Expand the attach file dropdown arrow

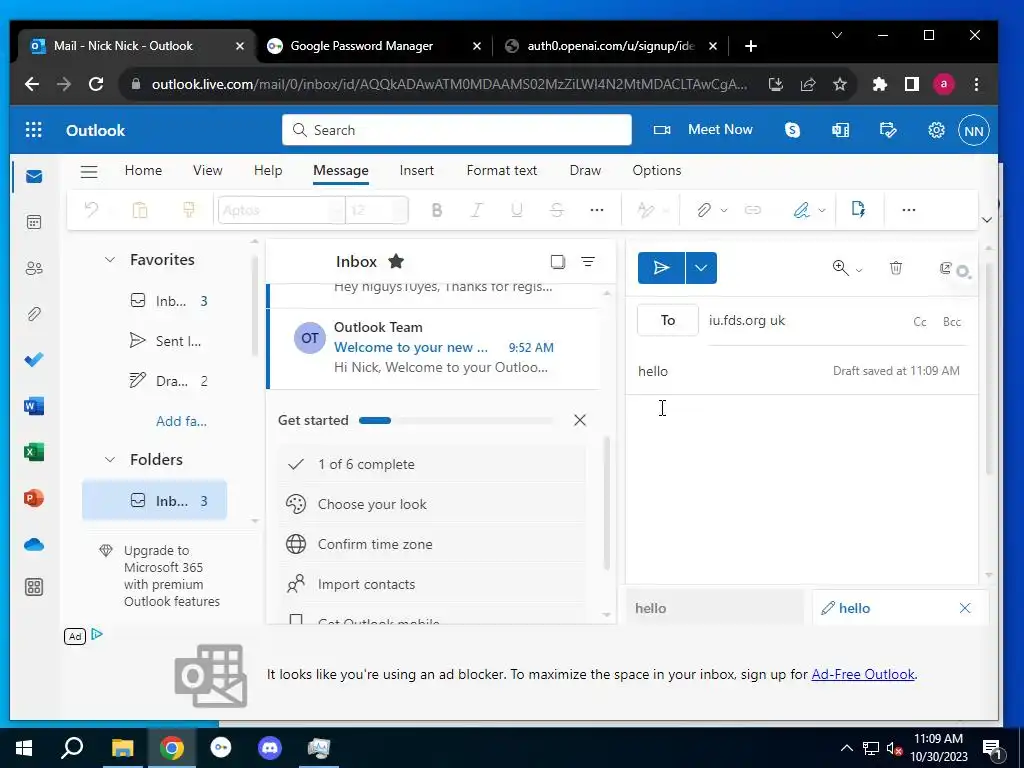tap(724, 210)
